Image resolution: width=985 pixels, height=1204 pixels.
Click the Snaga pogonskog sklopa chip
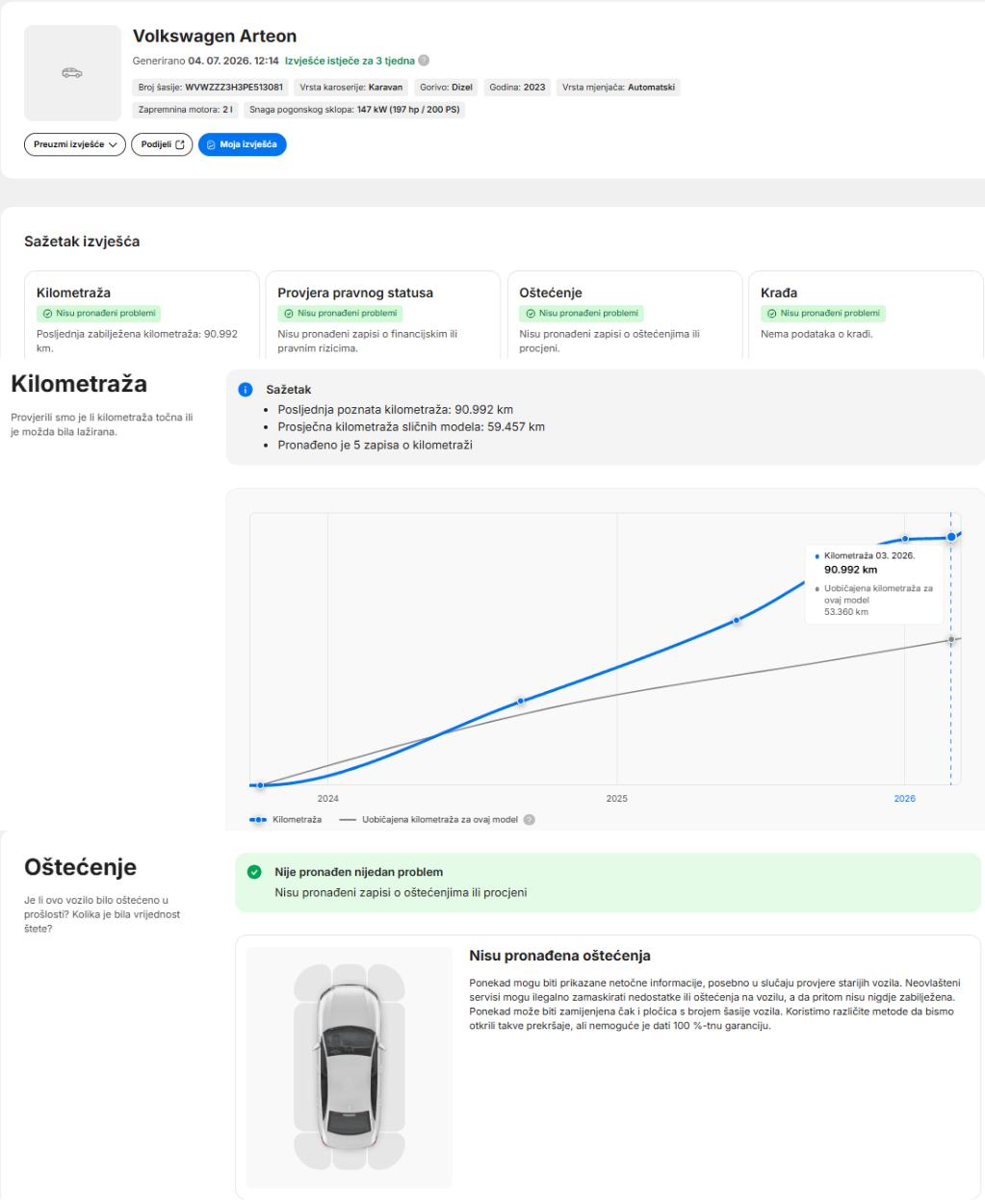[x=355, y=110]
